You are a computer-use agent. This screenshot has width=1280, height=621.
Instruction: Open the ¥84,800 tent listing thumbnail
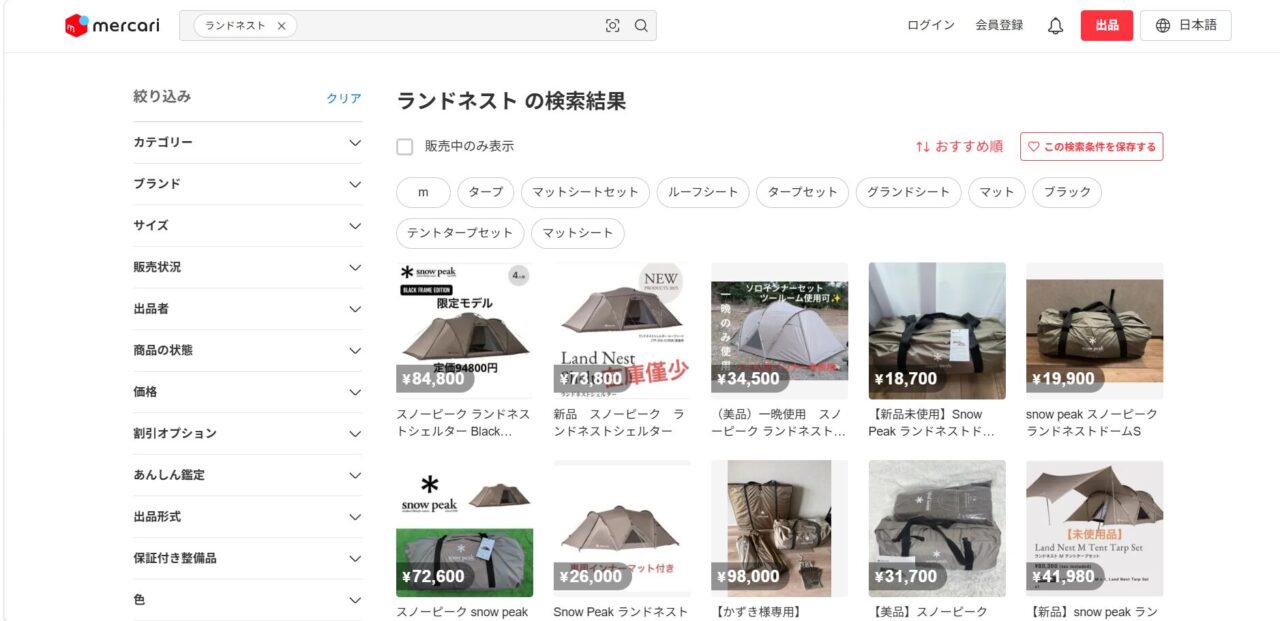(465, 331)
